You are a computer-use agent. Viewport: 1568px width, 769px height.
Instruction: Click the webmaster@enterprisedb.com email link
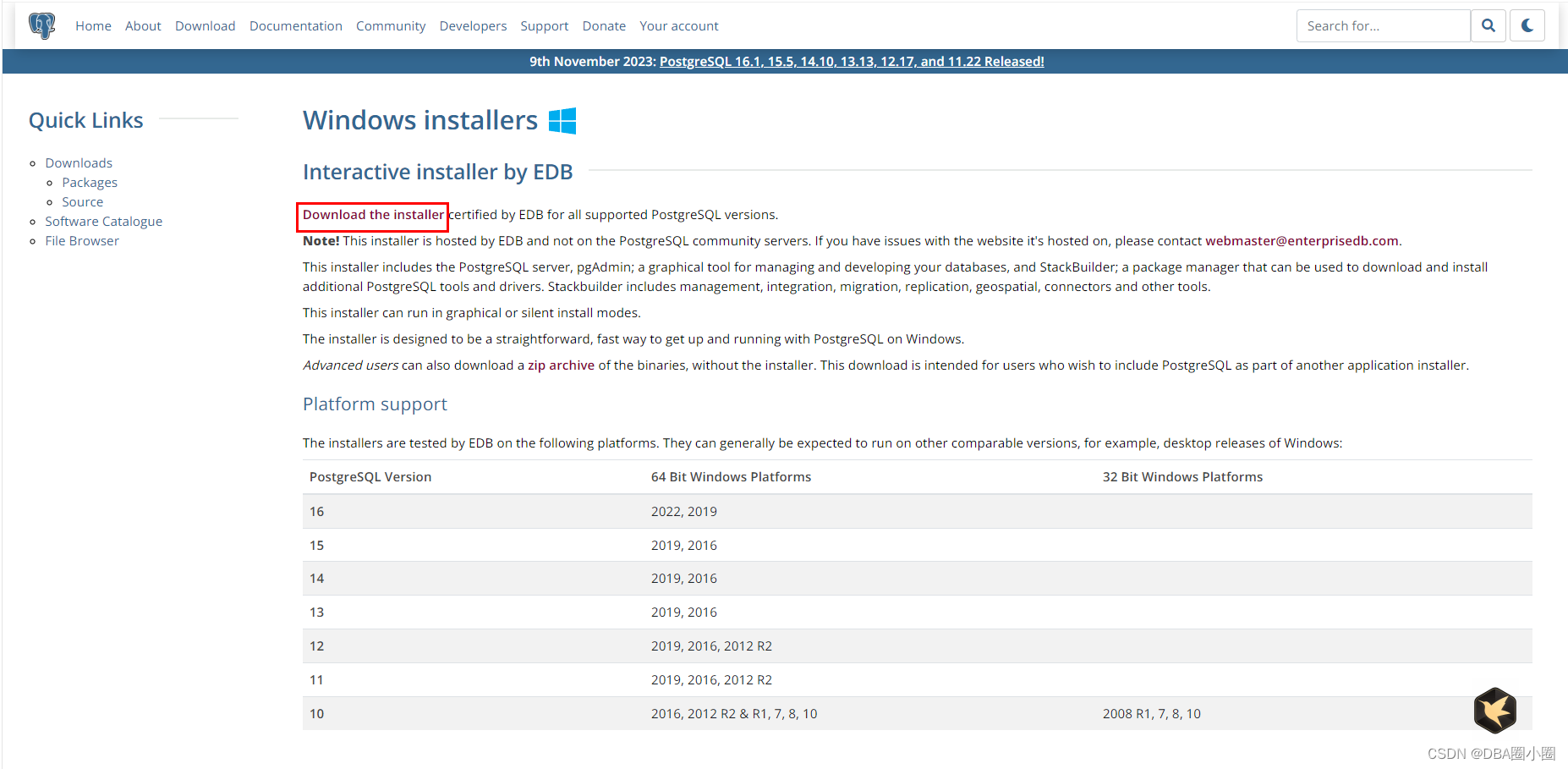click(x=1302, y=241)
